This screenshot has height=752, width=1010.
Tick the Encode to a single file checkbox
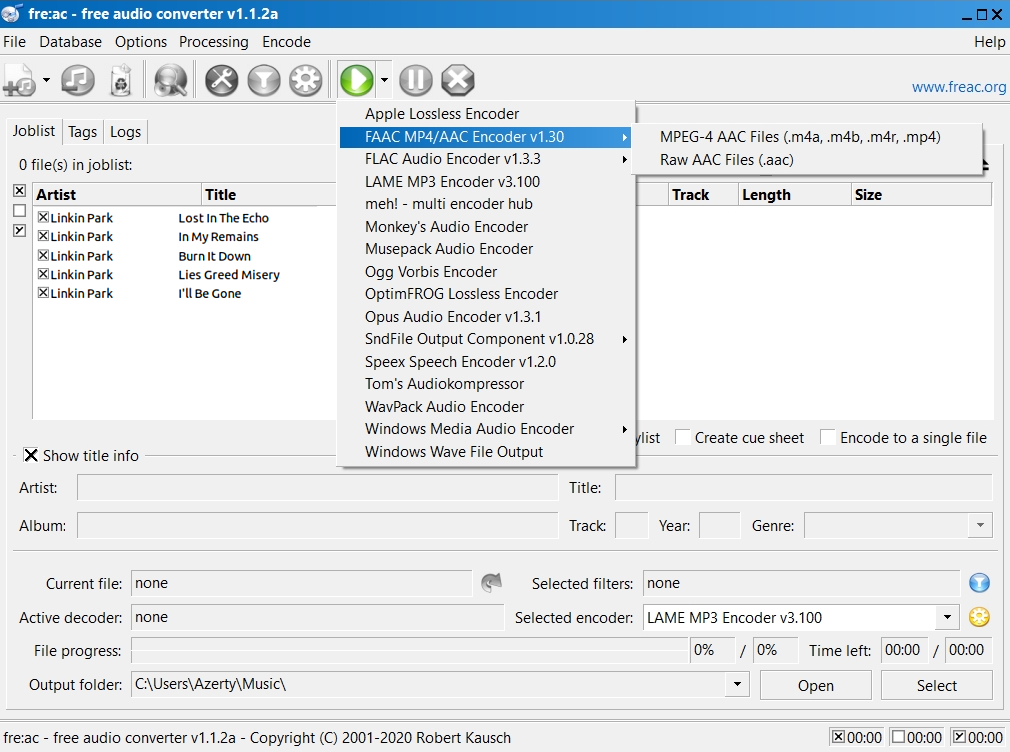(828, 437)
